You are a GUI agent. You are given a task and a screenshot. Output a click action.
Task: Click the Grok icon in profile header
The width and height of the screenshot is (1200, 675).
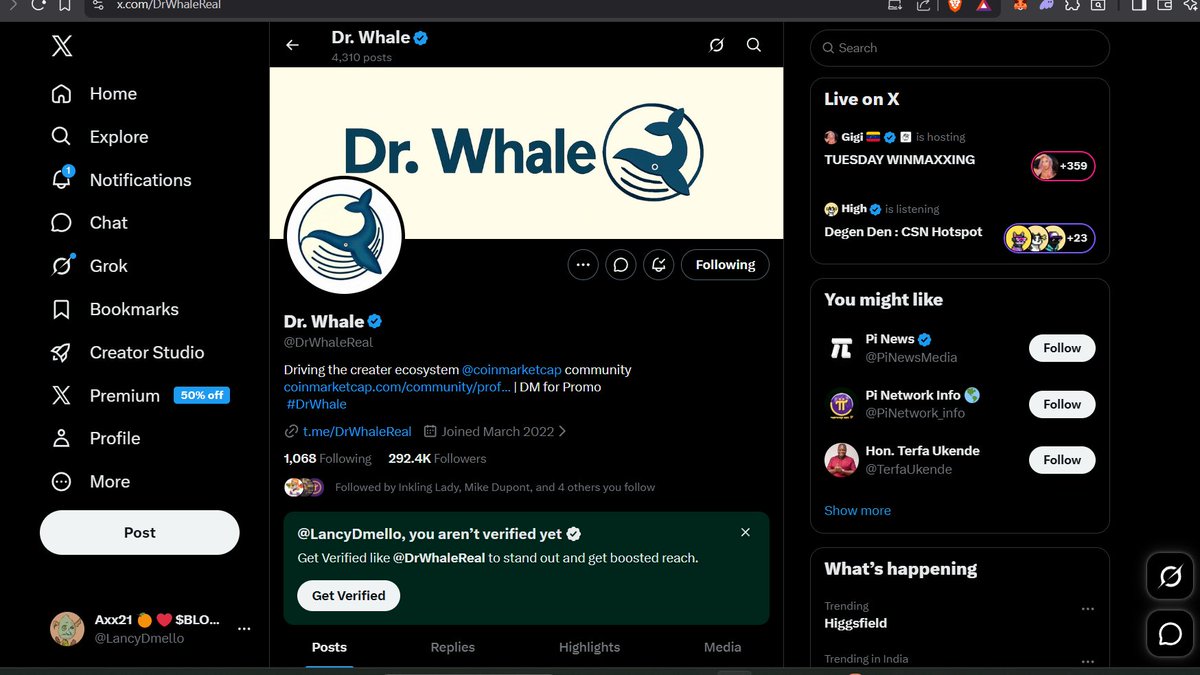coord(716,45)
